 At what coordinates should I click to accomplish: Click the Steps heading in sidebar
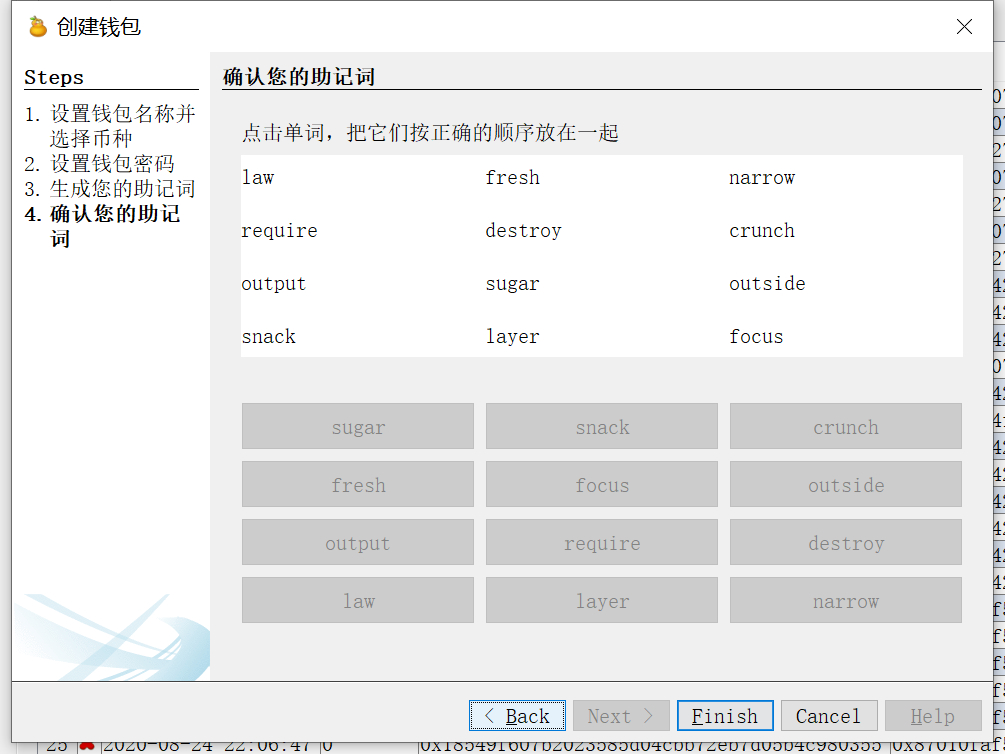(54, 78)
